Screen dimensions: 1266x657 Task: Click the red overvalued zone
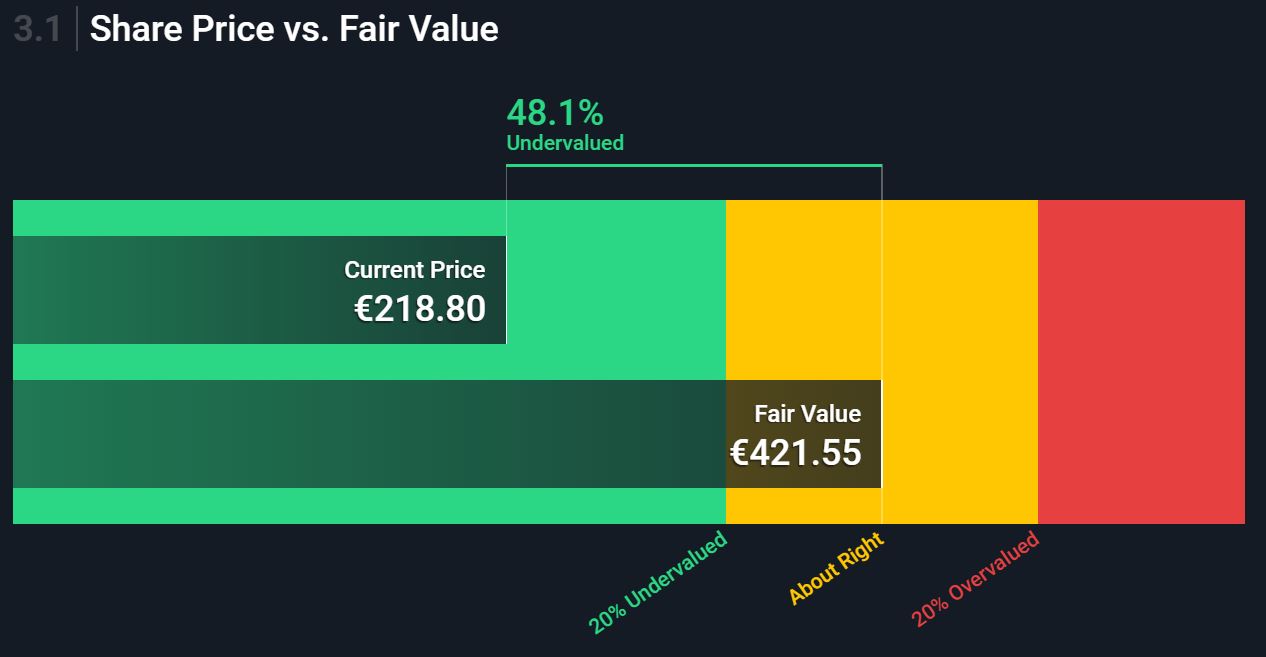1141,361
